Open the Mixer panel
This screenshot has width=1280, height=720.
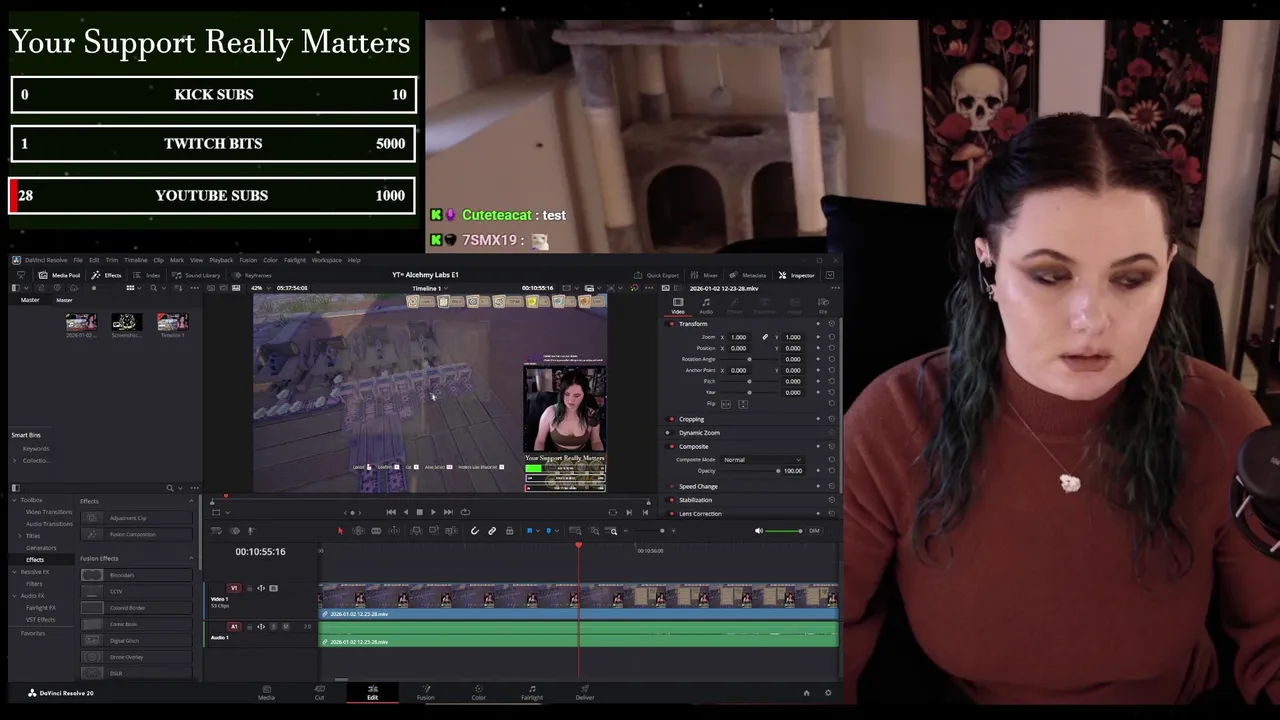(704, 275)
